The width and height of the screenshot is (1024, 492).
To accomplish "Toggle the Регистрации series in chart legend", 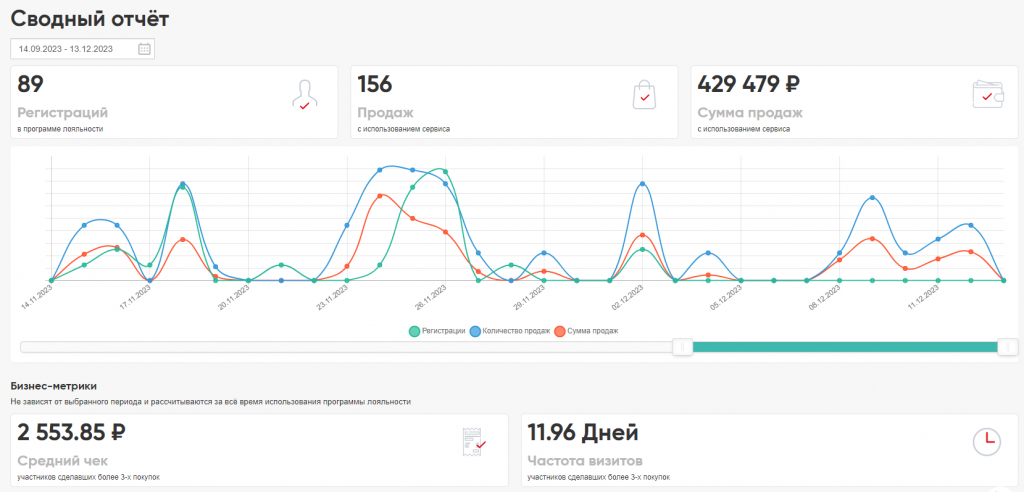I will (437, 330).
